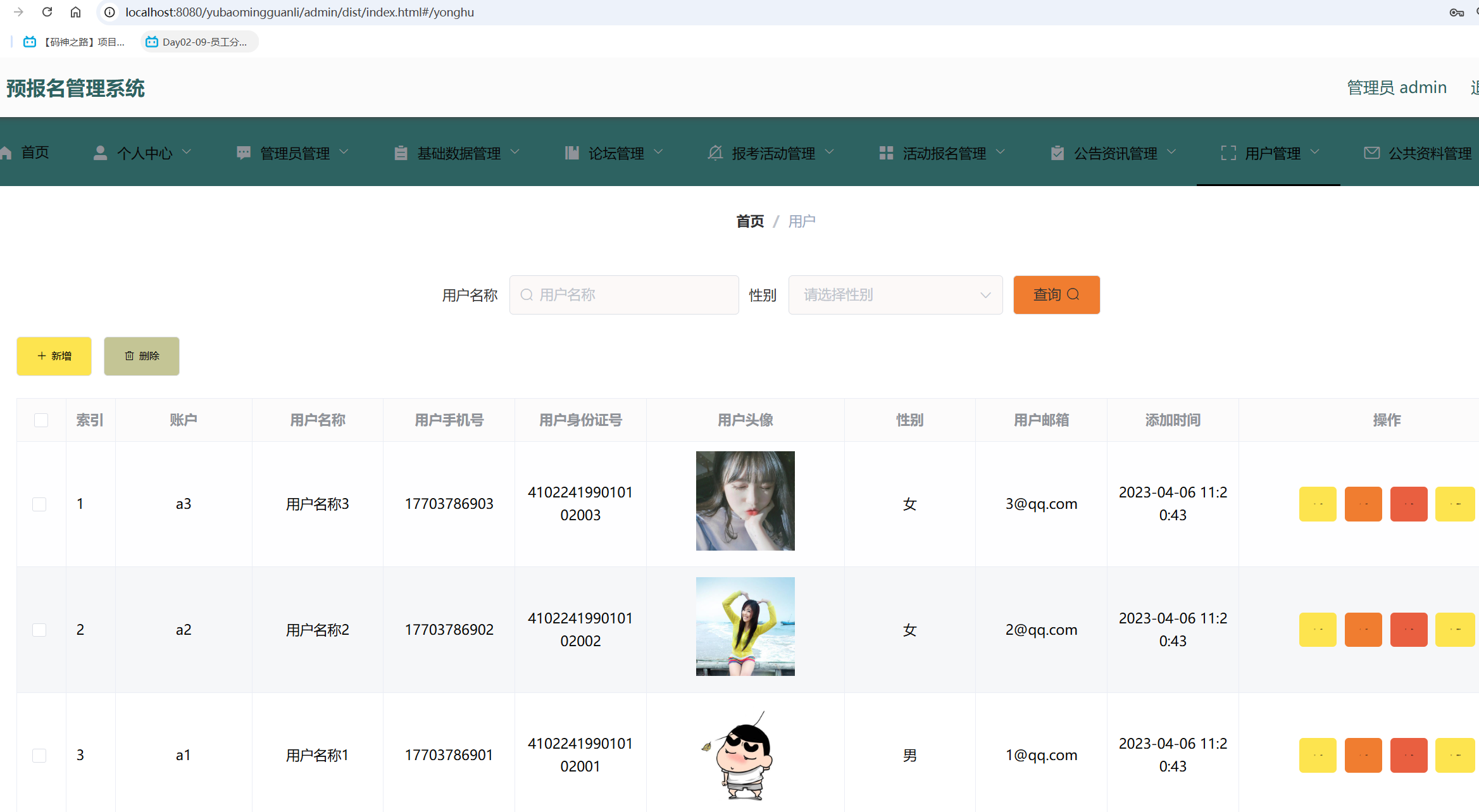Click the 删除 batch delete button
This screenshot has height=812, width=1479.
pos(142,356)
